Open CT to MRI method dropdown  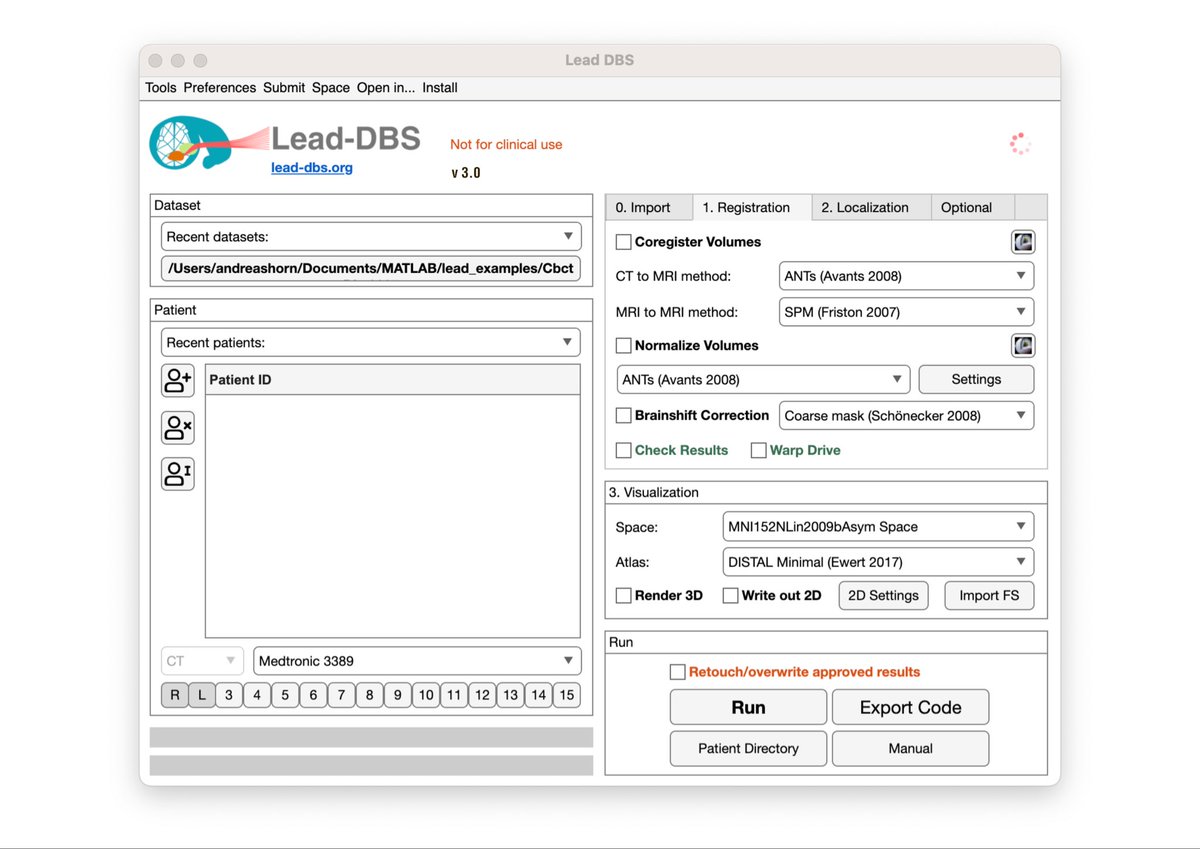pyautogui.click(x=906, y=276)
